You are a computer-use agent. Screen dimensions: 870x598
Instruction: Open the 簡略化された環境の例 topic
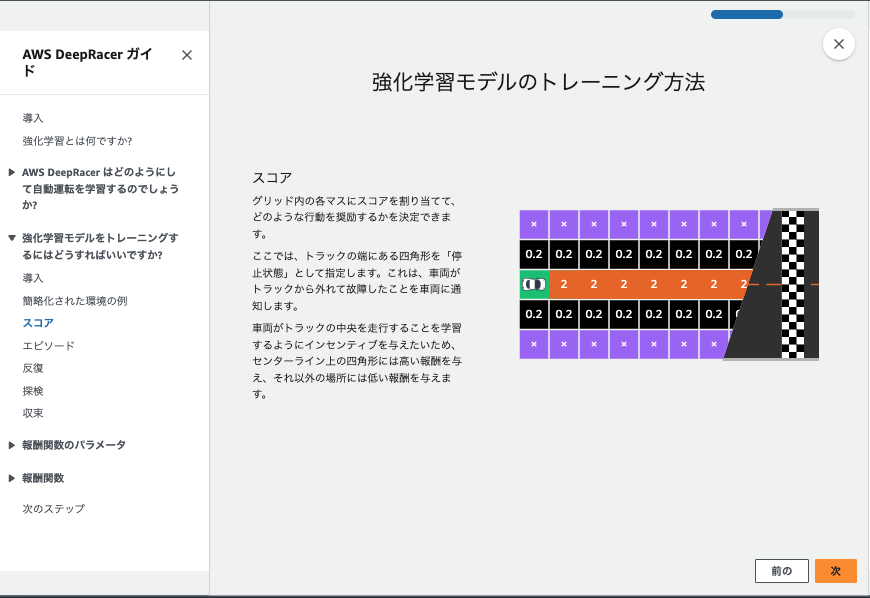[76, 301]
